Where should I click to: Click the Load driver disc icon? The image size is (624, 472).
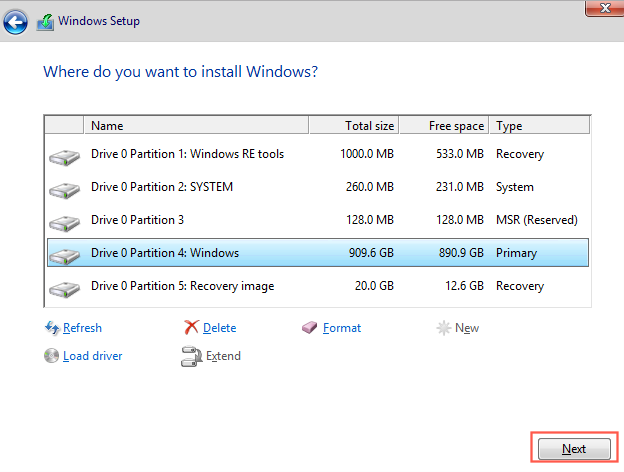pos(51,355)
